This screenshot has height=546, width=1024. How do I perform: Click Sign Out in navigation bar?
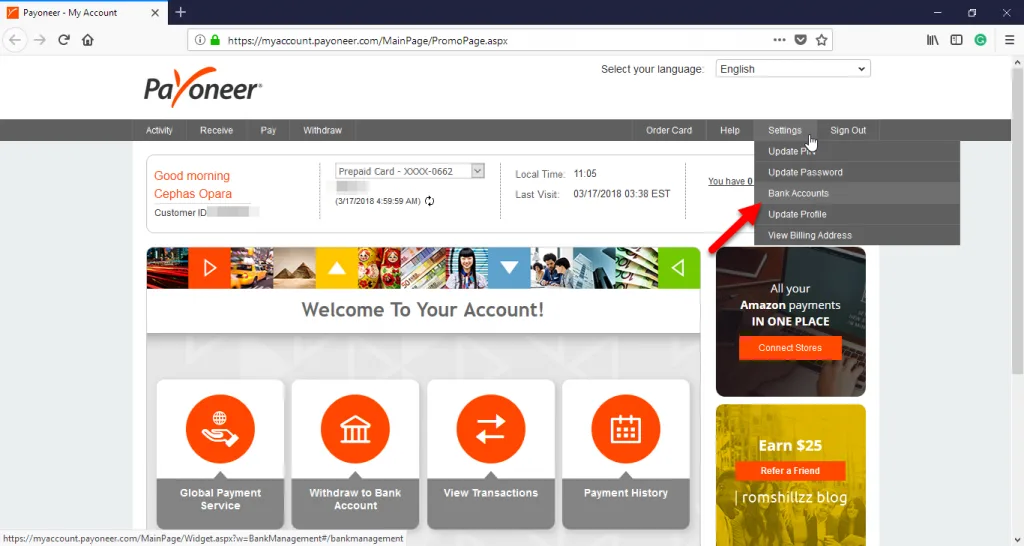(848, 130)
